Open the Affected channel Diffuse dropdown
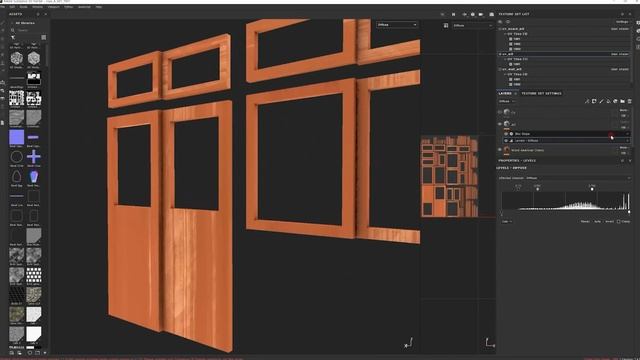This screenshot has width=640, height=360. click(x=564, y=178)
